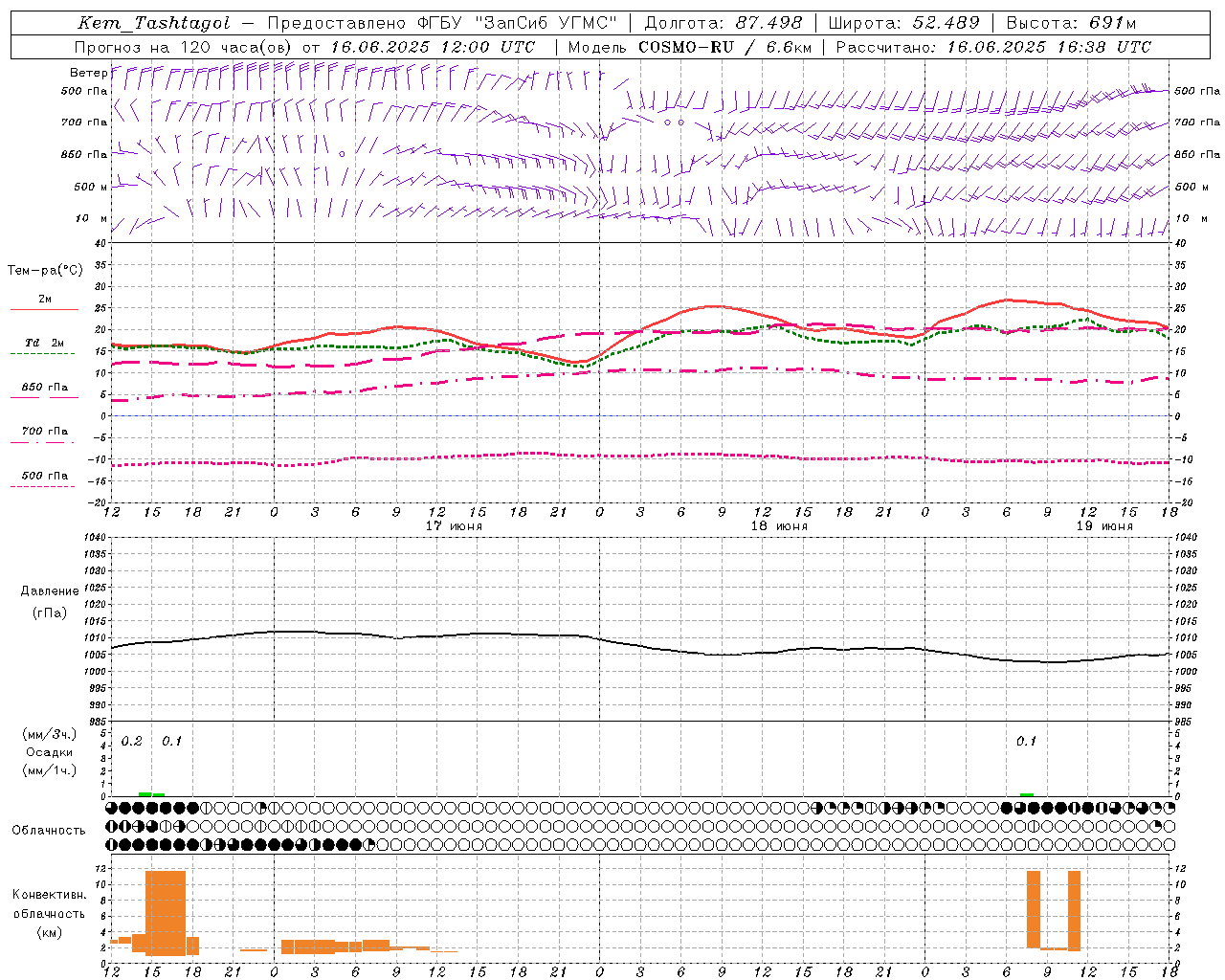Click the '17 июня' date label
Screen dimensions: 1225x980
click(454, 526)
